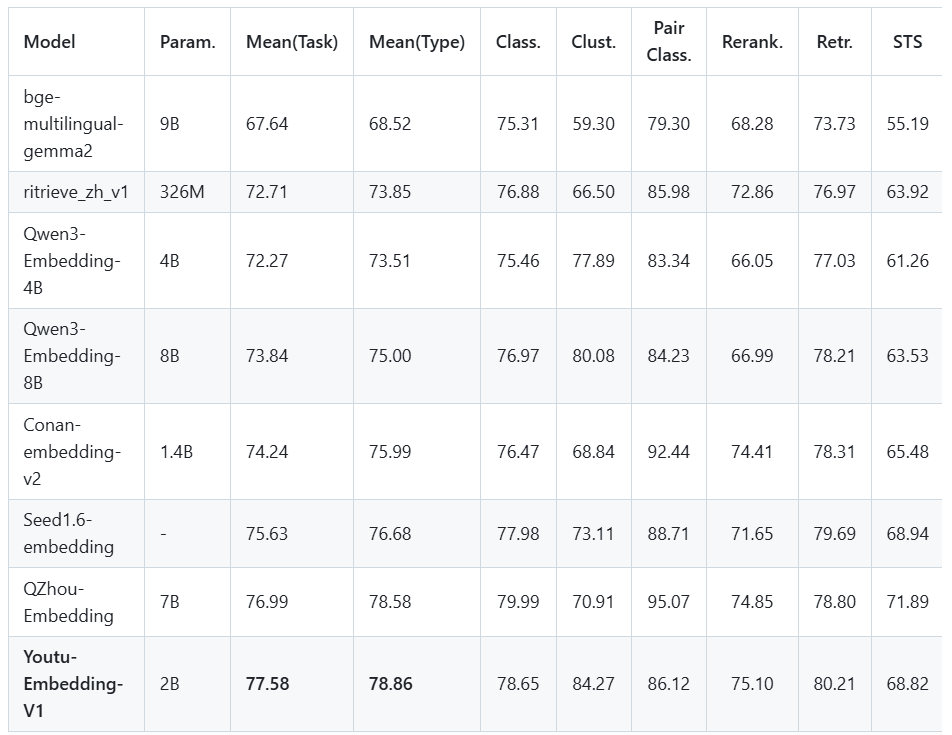Select the ritrieve_zh_v1 model cell
952x735 pixels.
[76, 192]
